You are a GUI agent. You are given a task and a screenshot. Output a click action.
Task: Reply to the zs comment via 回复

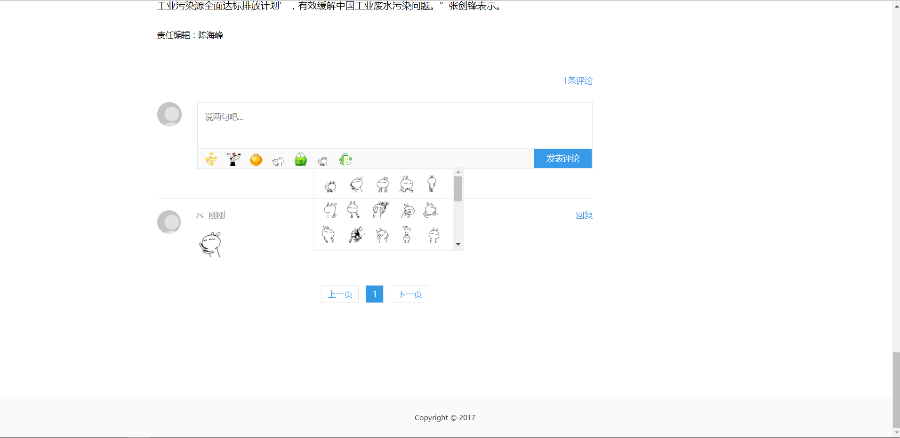(x=584, y=216)
